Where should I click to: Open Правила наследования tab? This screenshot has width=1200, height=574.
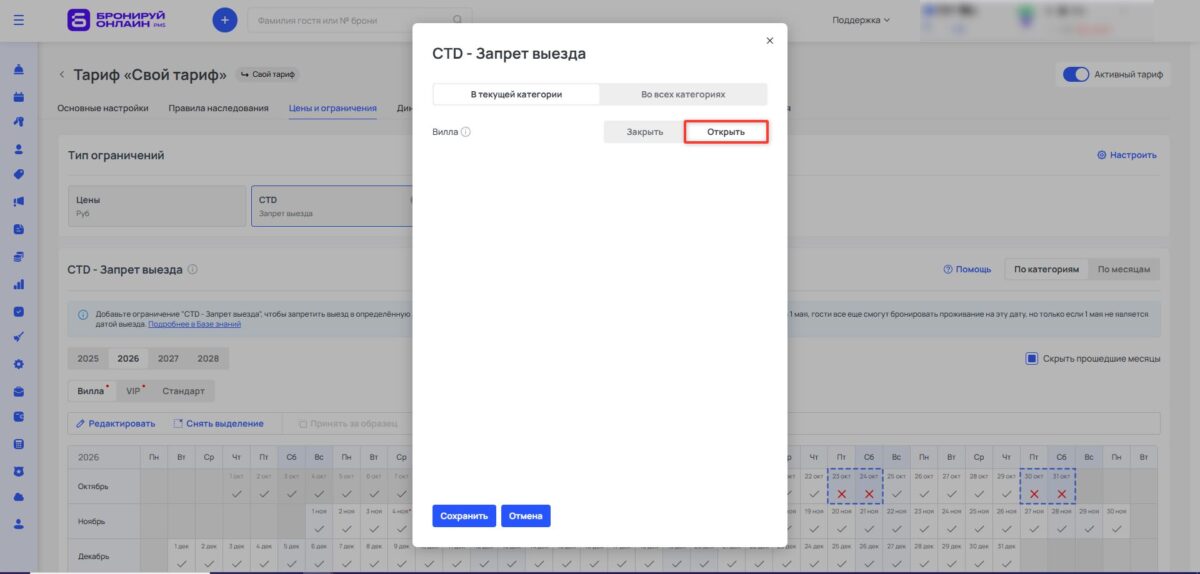(x=218, y=108)
